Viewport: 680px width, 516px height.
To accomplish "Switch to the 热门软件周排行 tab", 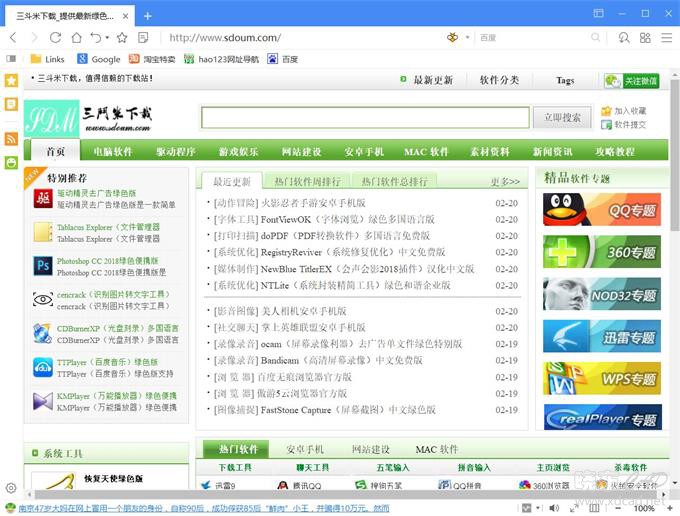I will (x=307, y=181).
